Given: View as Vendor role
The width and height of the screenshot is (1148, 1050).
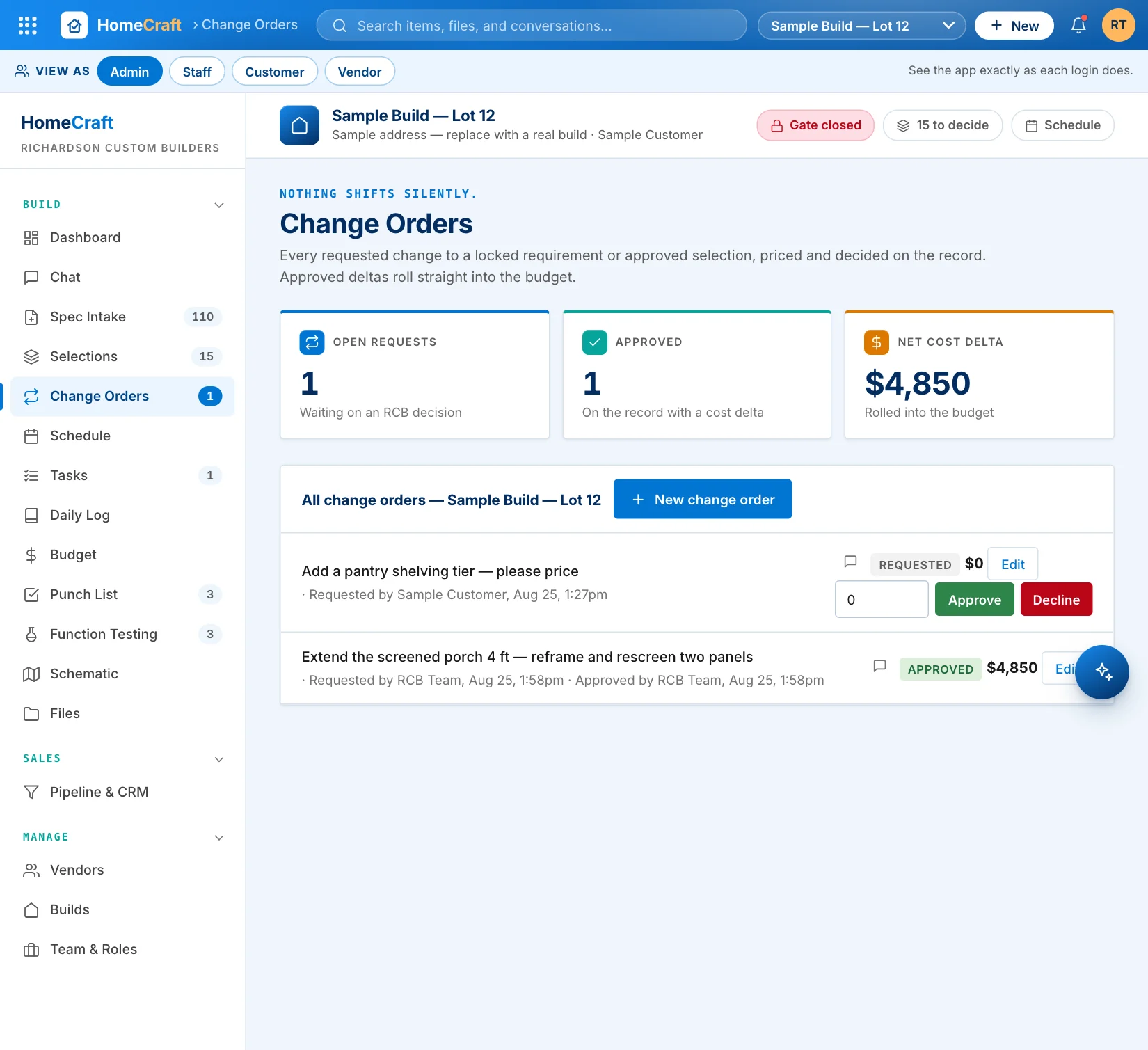Looking at the screenshot, I should coord(360,72).
